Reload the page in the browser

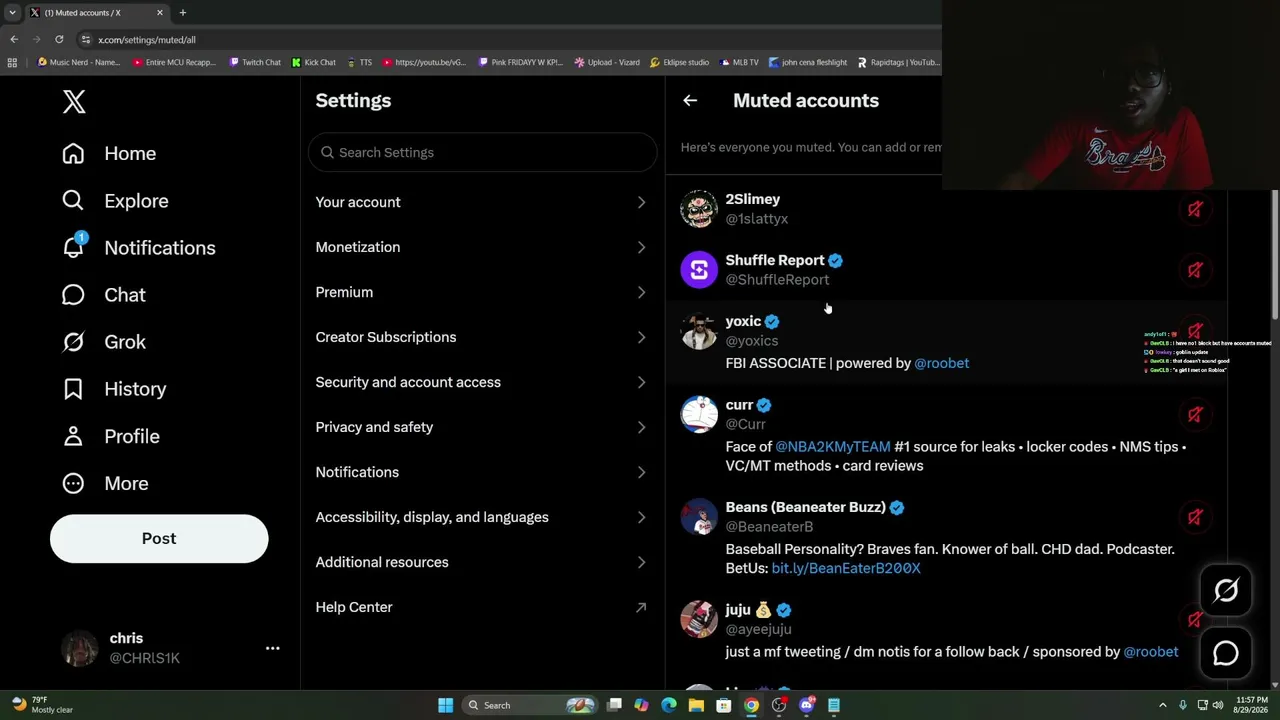pyautogui.click(x=59, y=39)
